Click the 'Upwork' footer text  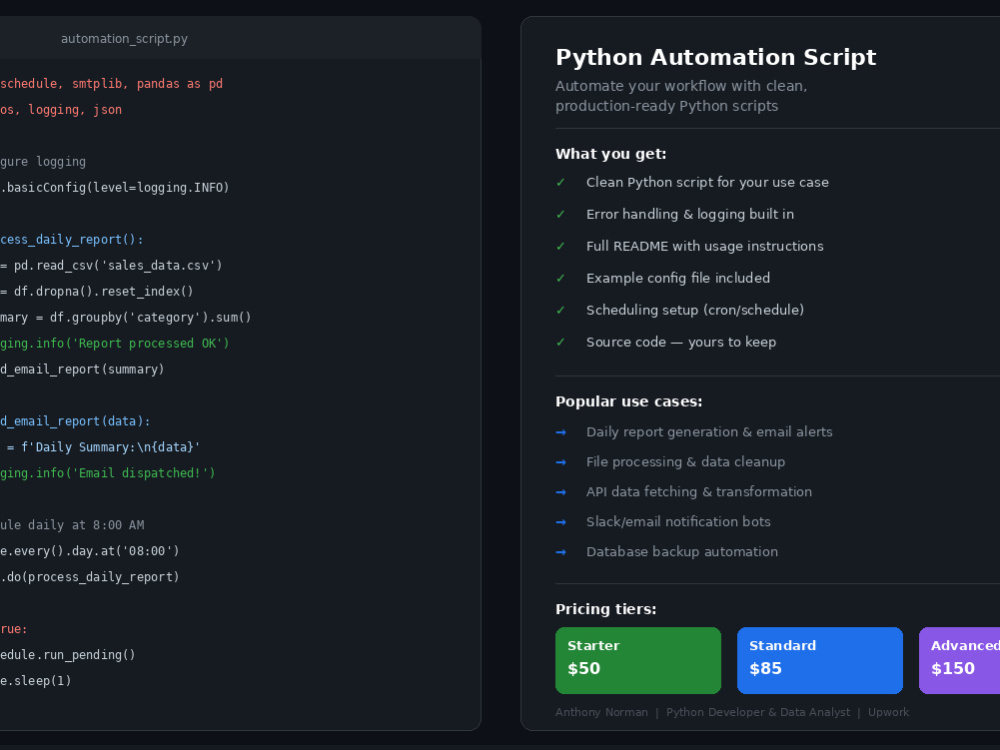point(888,712)
